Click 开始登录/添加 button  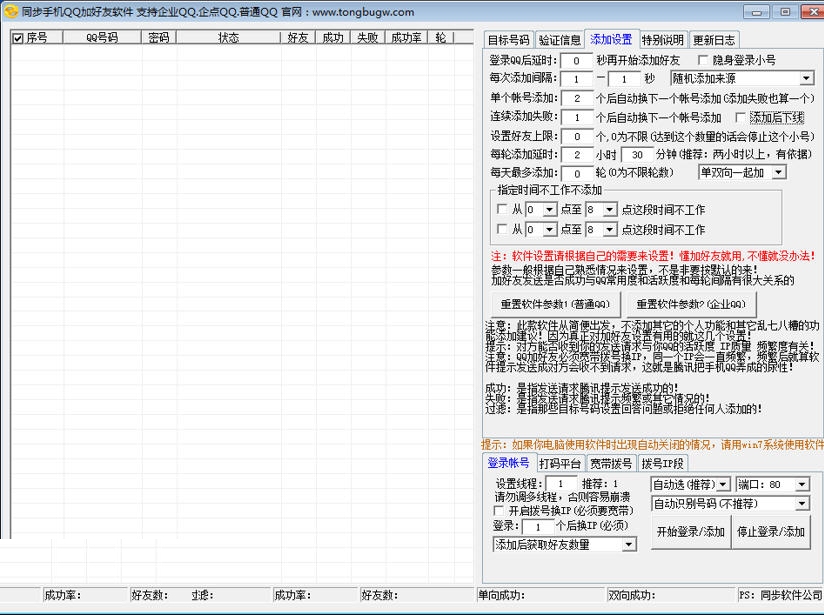pos(691,532)
